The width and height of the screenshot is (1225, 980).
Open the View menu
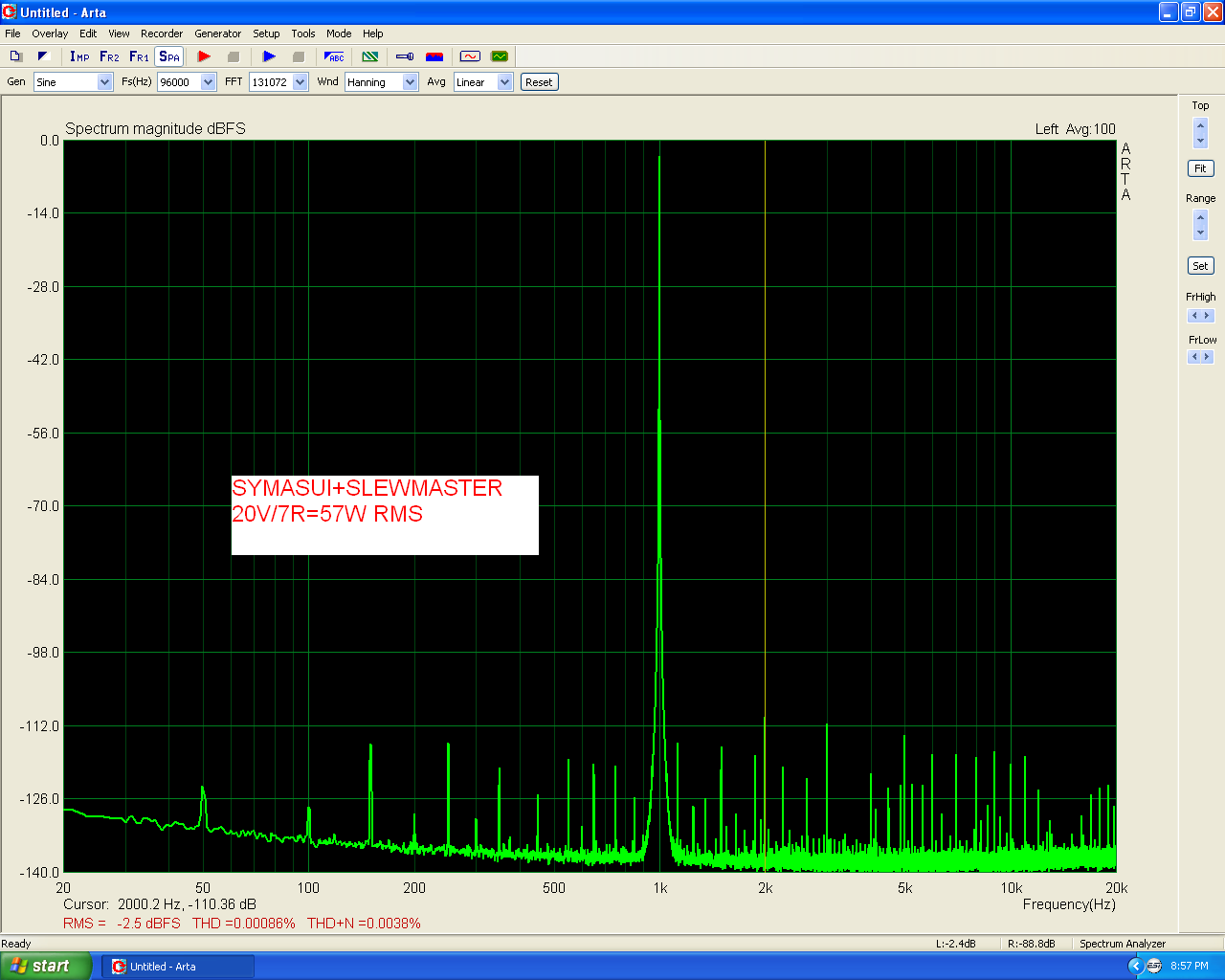click(119, 33)
